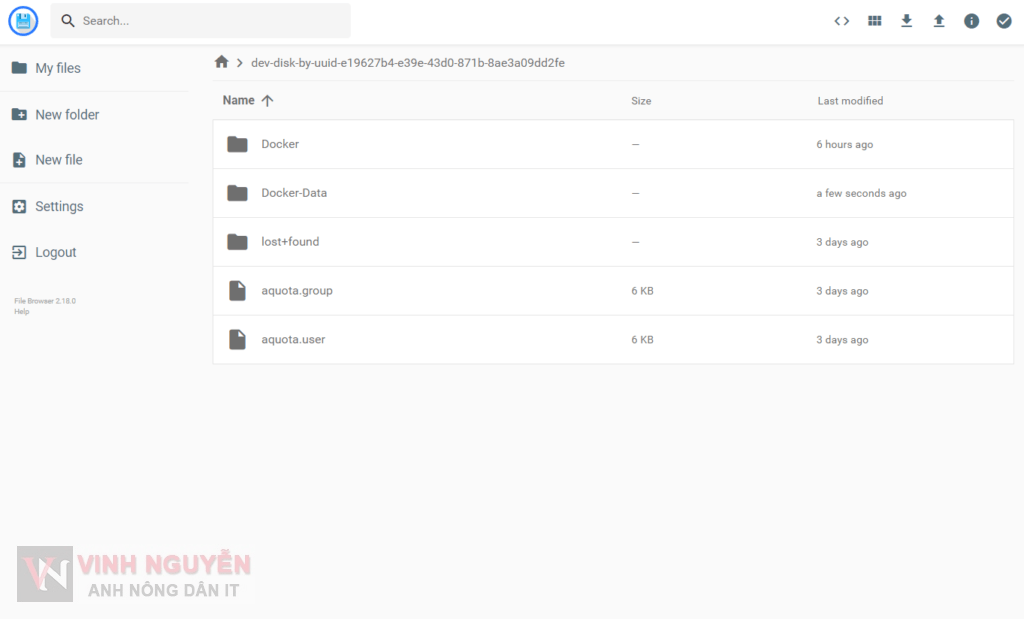Select Logout in the sidebar
The height and width of the screenshot is (619, 1024).
(x=55, y=252)
